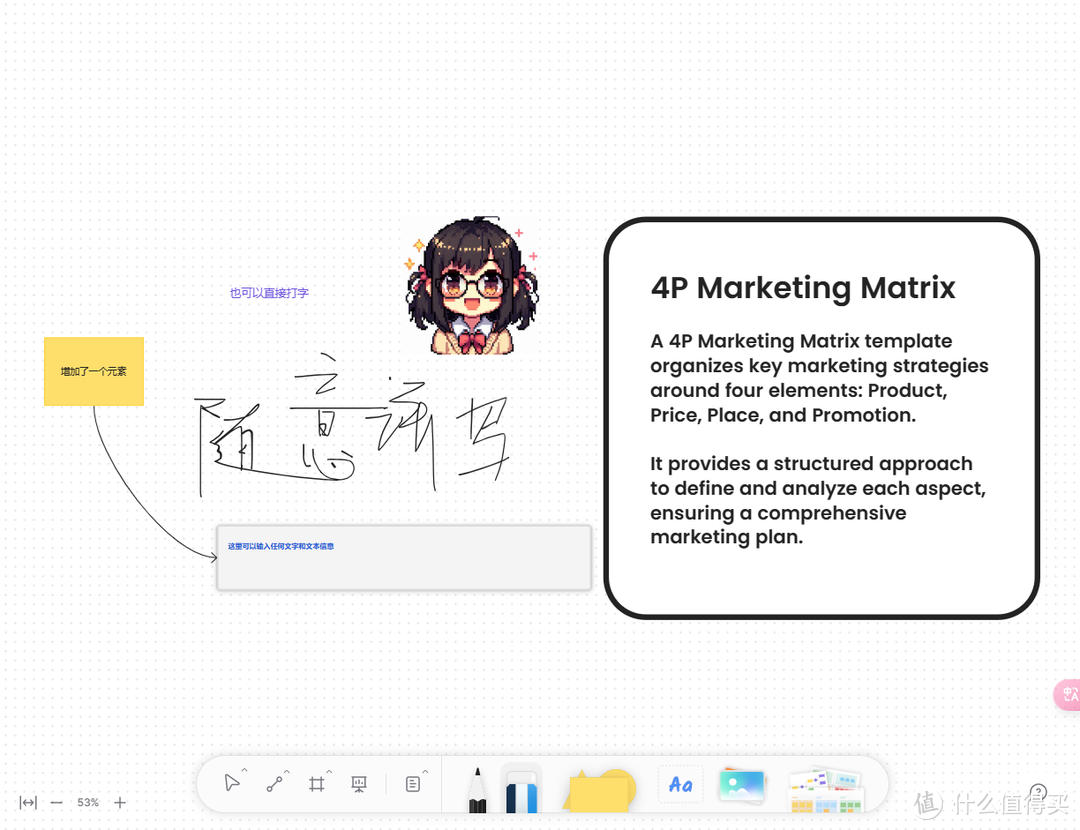Select the '4P Marketing Matrix' heading
Image resolution: width=1080 pixels, height=830 pixels.
(x=803, y=287)
